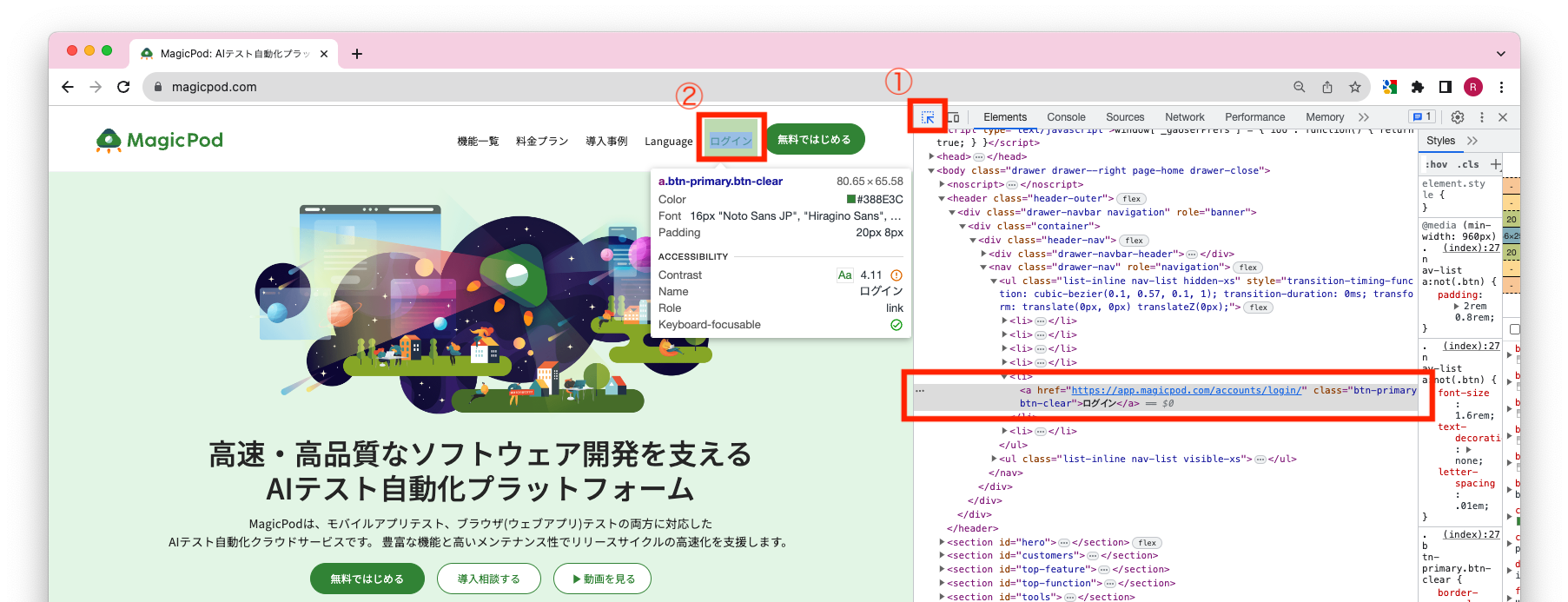Open the Extensions puzzle icon
This screenshot has height=602, width=1568.
(x=1418, y=87)
